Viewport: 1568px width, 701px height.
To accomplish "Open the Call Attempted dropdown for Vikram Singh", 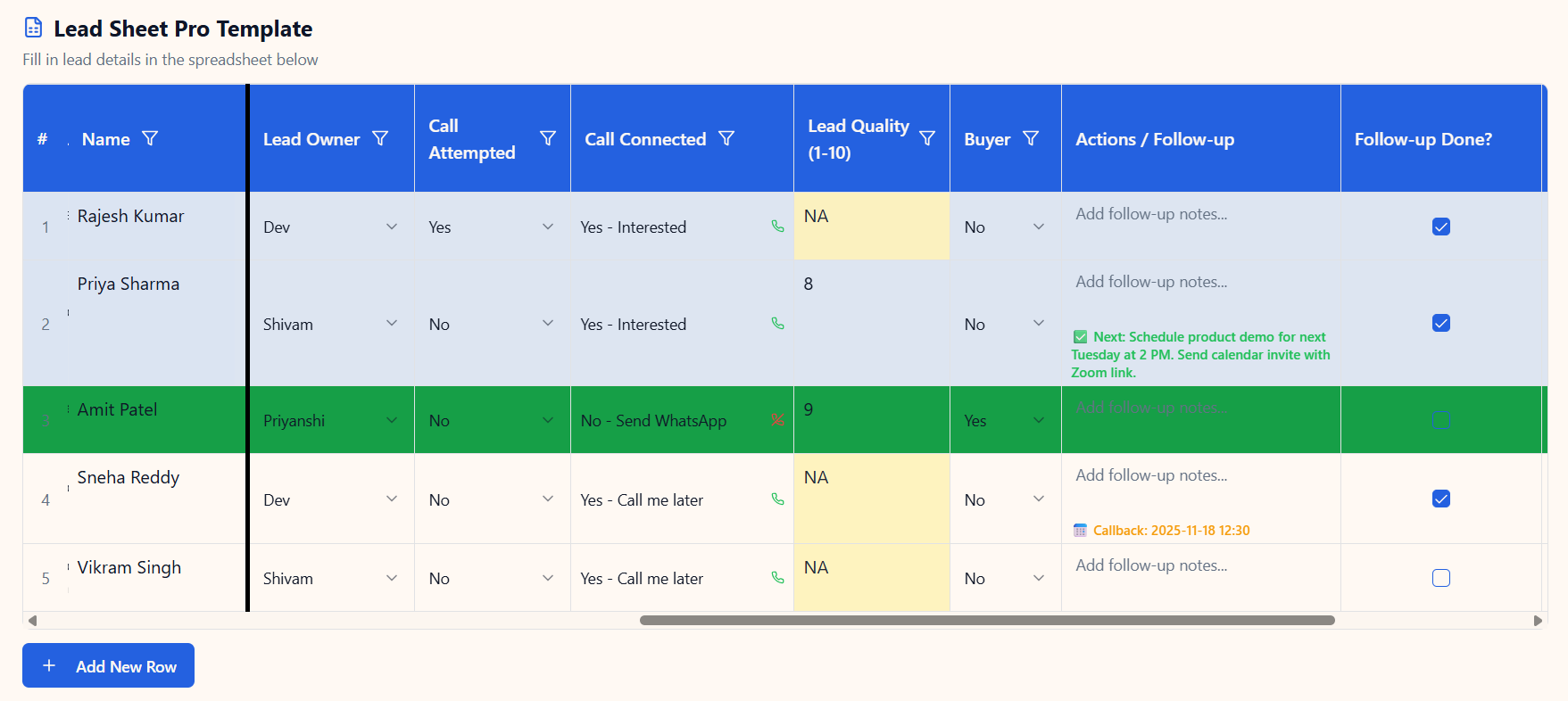I will coord(492,578).
